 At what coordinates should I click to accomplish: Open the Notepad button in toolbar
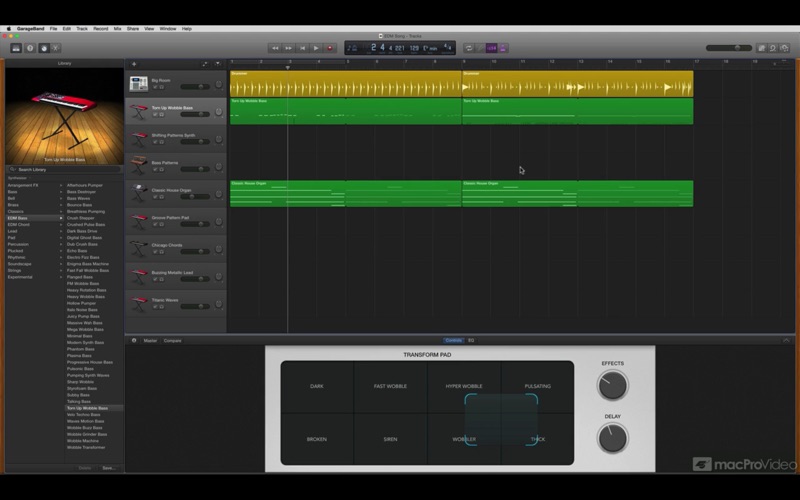[x=761, y=48]
